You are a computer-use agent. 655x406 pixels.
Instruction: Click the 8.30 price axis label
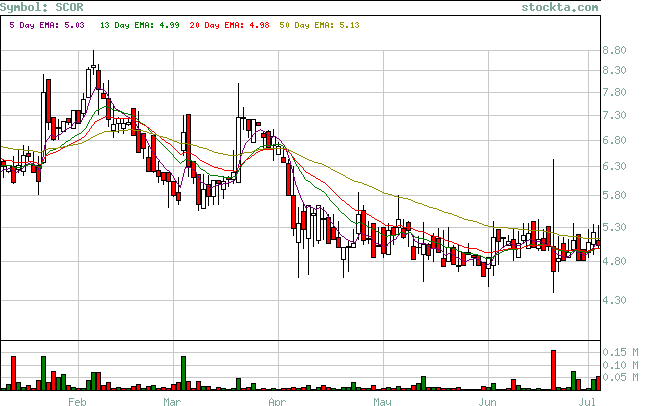[x=614, y=70]
